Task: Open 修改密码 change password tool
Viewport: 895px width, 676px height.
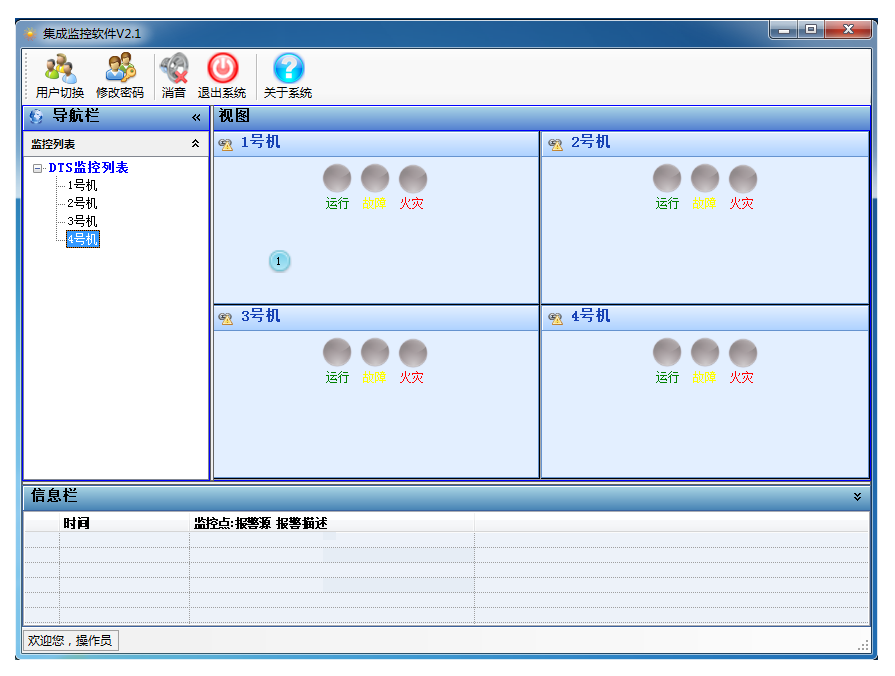Action: pos(120,69)
